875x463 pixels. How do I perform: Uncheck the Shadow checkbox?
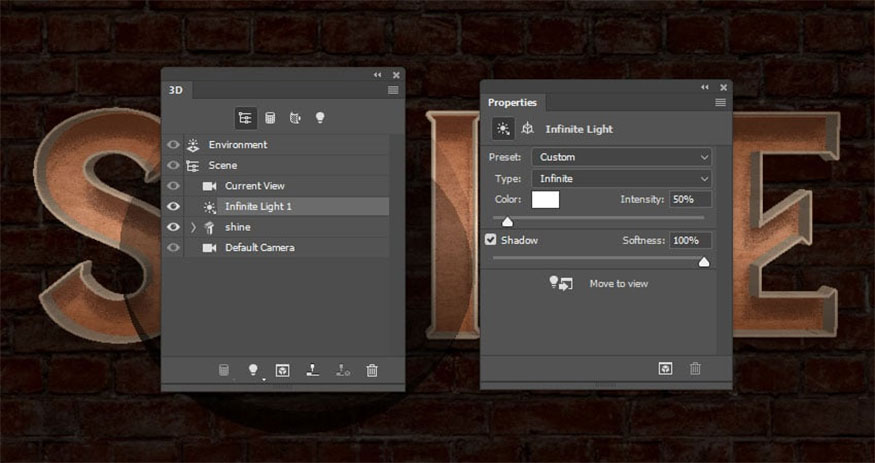491,240
